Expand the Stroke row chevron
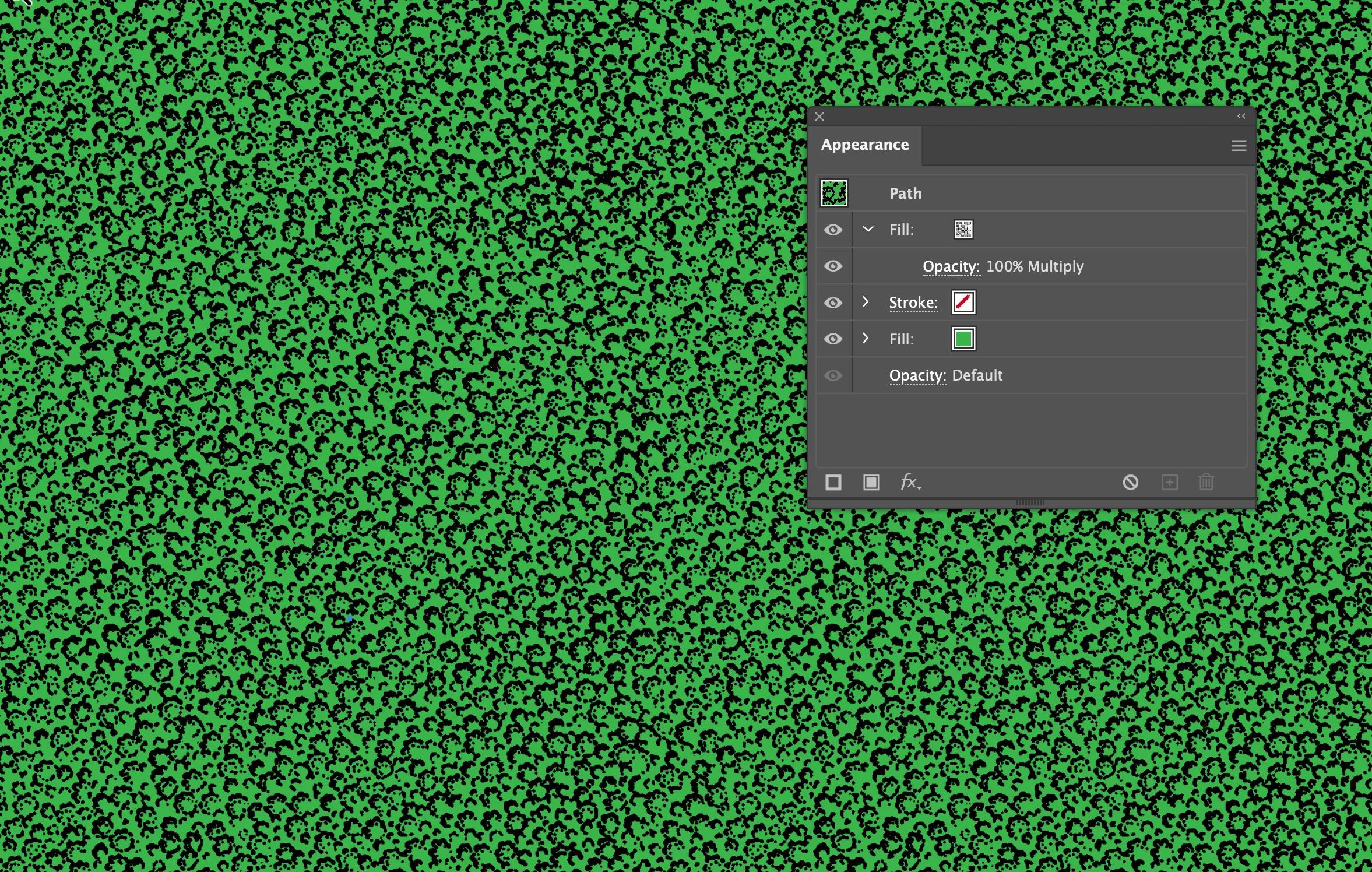 click(866, 302)
